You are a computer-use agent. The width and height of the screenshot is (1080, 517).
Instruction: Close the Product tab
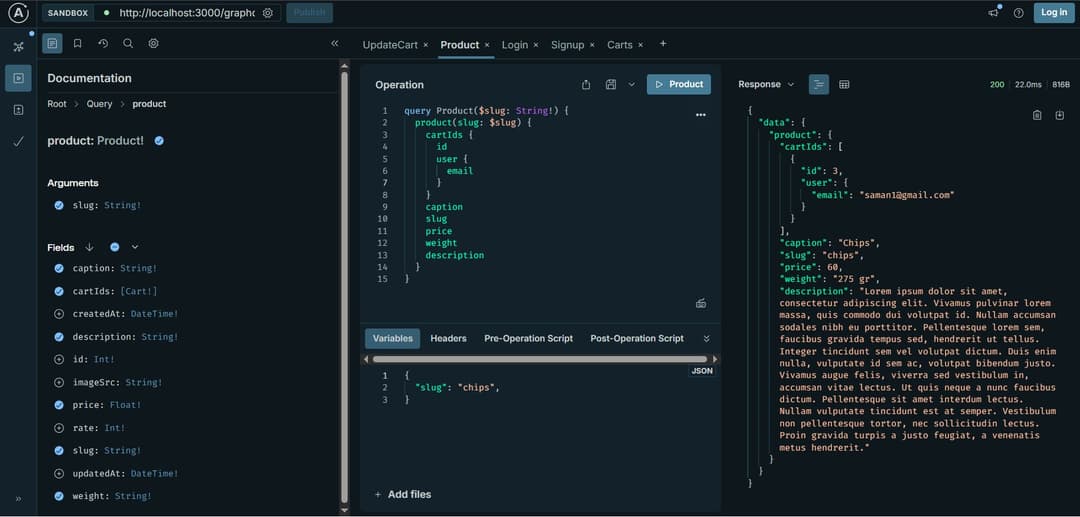pos(487,45)
